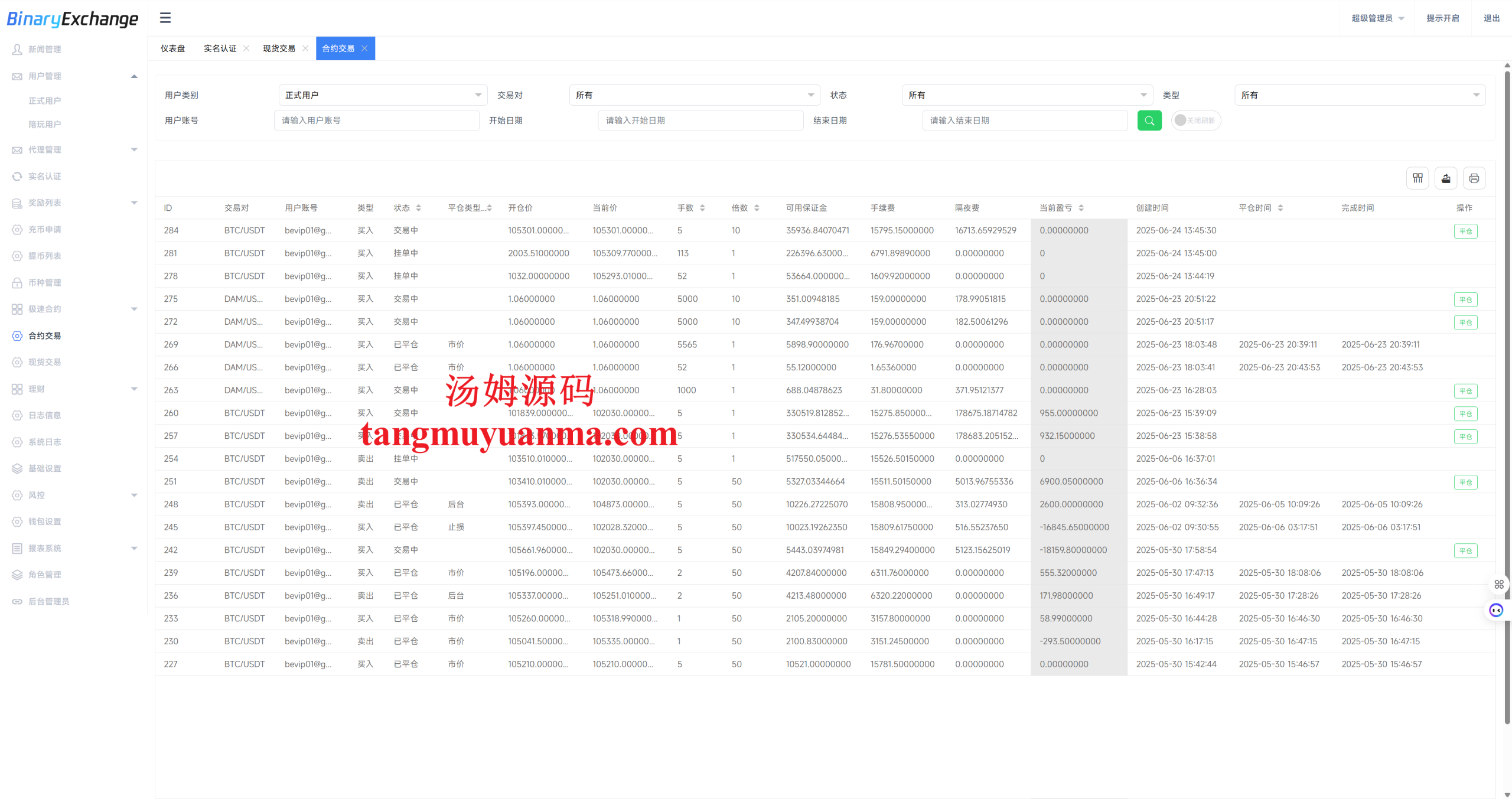Sort by 当前盈亏 column arrows

(x=1081, y=208)
